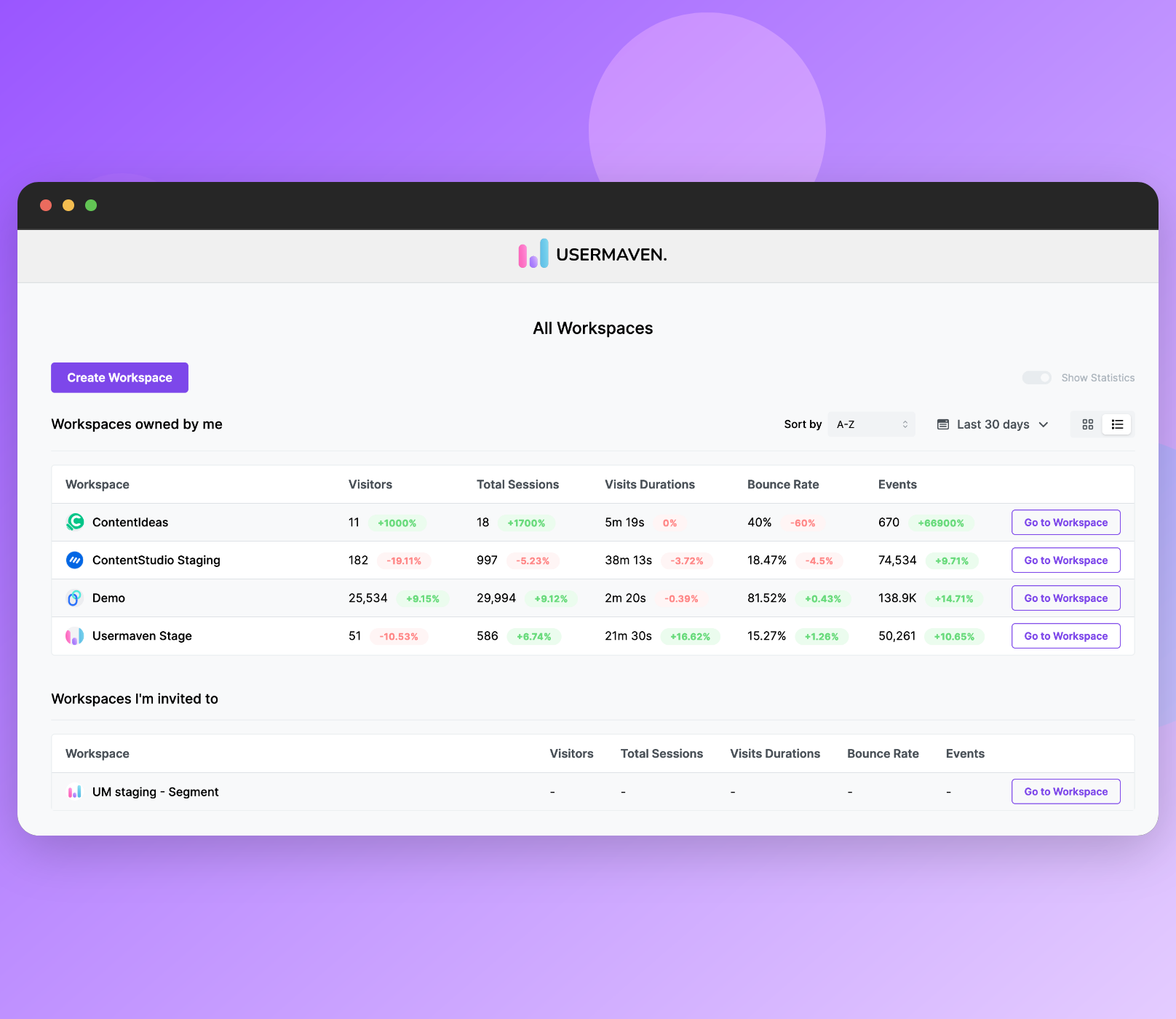Click Visitors header in invited table
This screenshot has height=1019, width=1176.
point(571,753)
